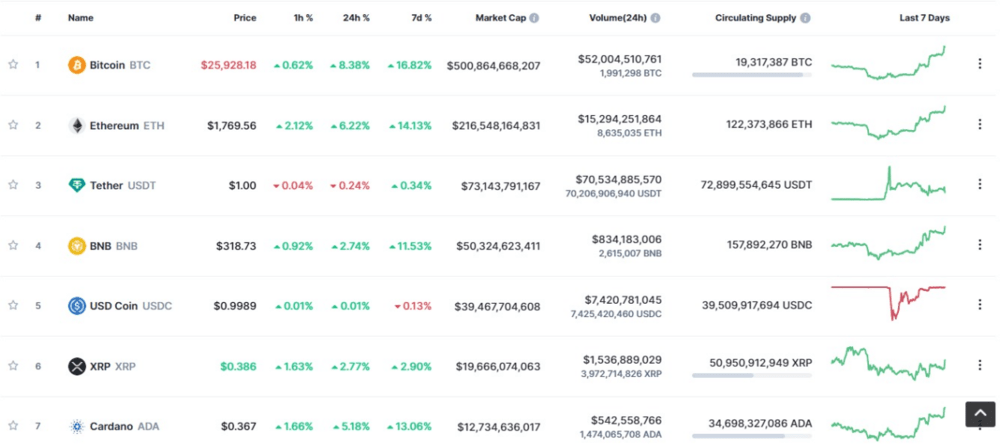This screenshot has height=448, width=1000.
Task: Star BNB to add to watchlist
Action: click(13, 245)
